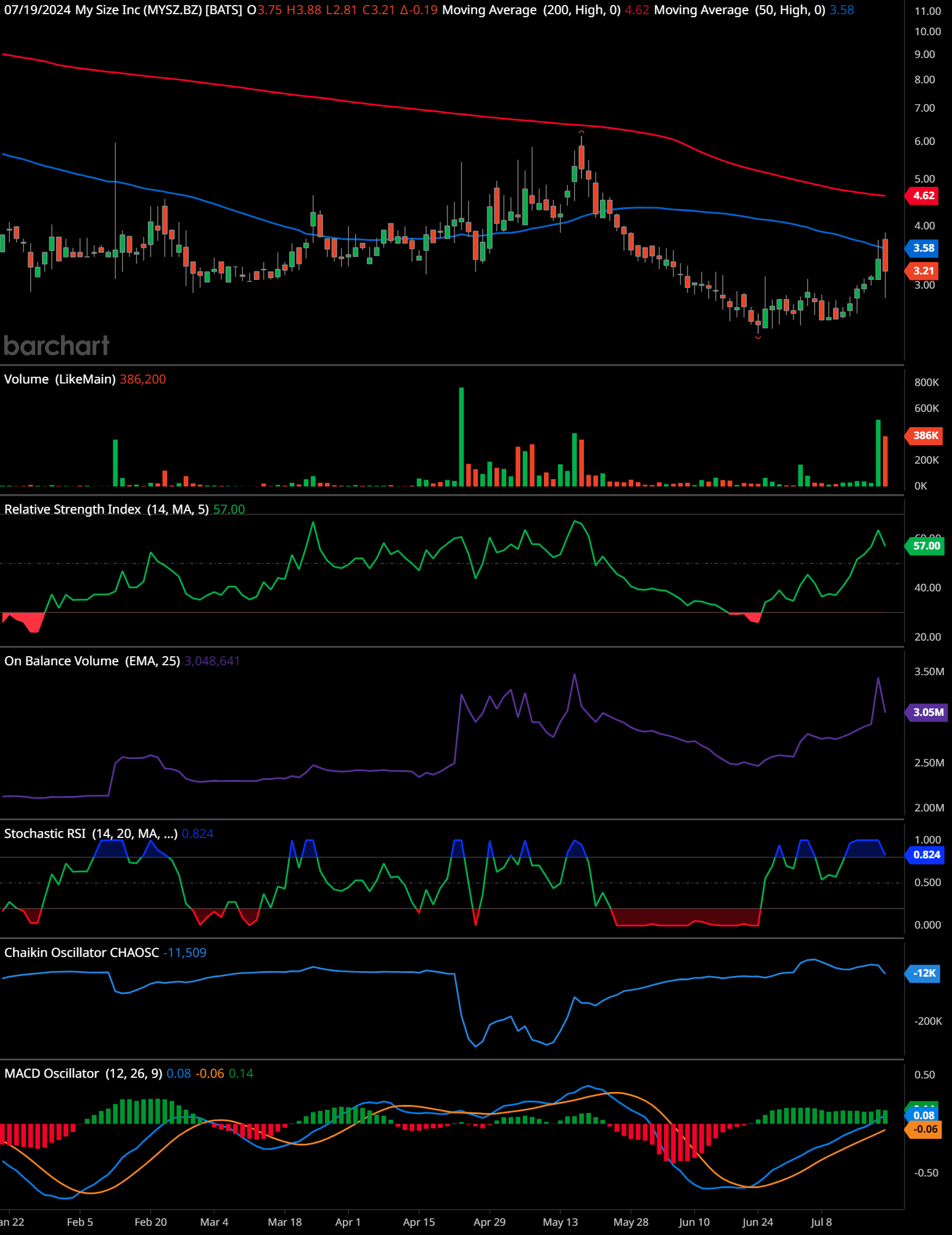Image resolution: width=952 pixels, height=1235 pixels.
Task: Click the Relative Strength Index (14, MA, 5) label
Action: point(107,509)
